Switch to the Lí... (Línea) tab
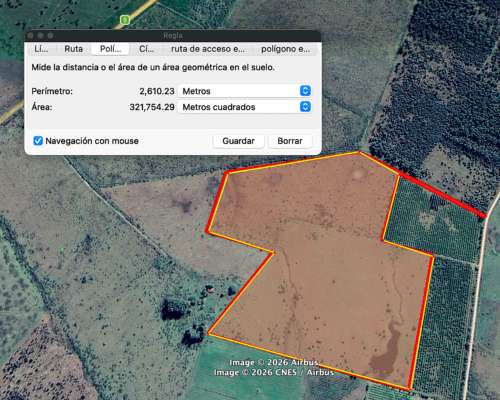500x400 pixels. point(41,49)
